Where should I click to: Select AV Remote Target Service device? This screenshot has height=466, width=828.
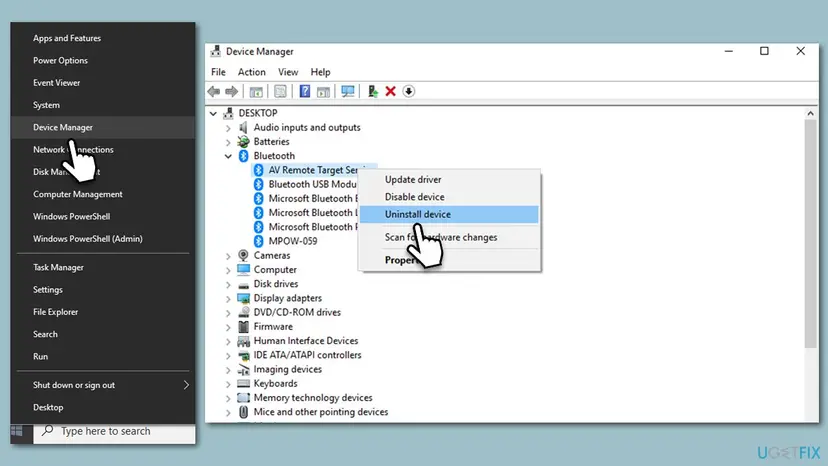pos(313,170)
